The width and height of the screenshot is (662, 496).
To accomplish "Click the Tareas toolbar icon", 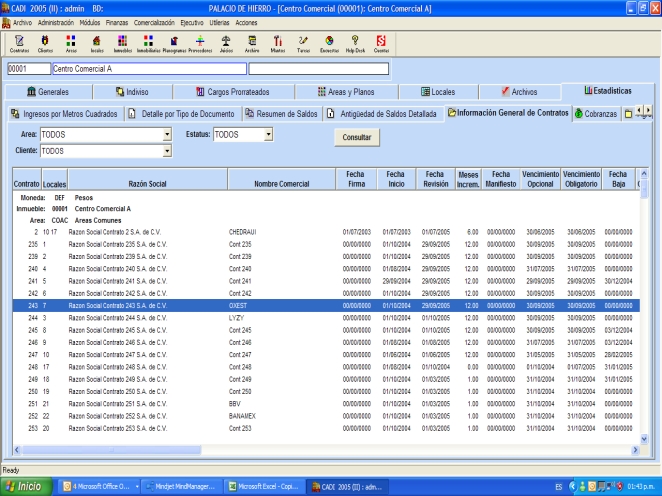I will 304,41.
